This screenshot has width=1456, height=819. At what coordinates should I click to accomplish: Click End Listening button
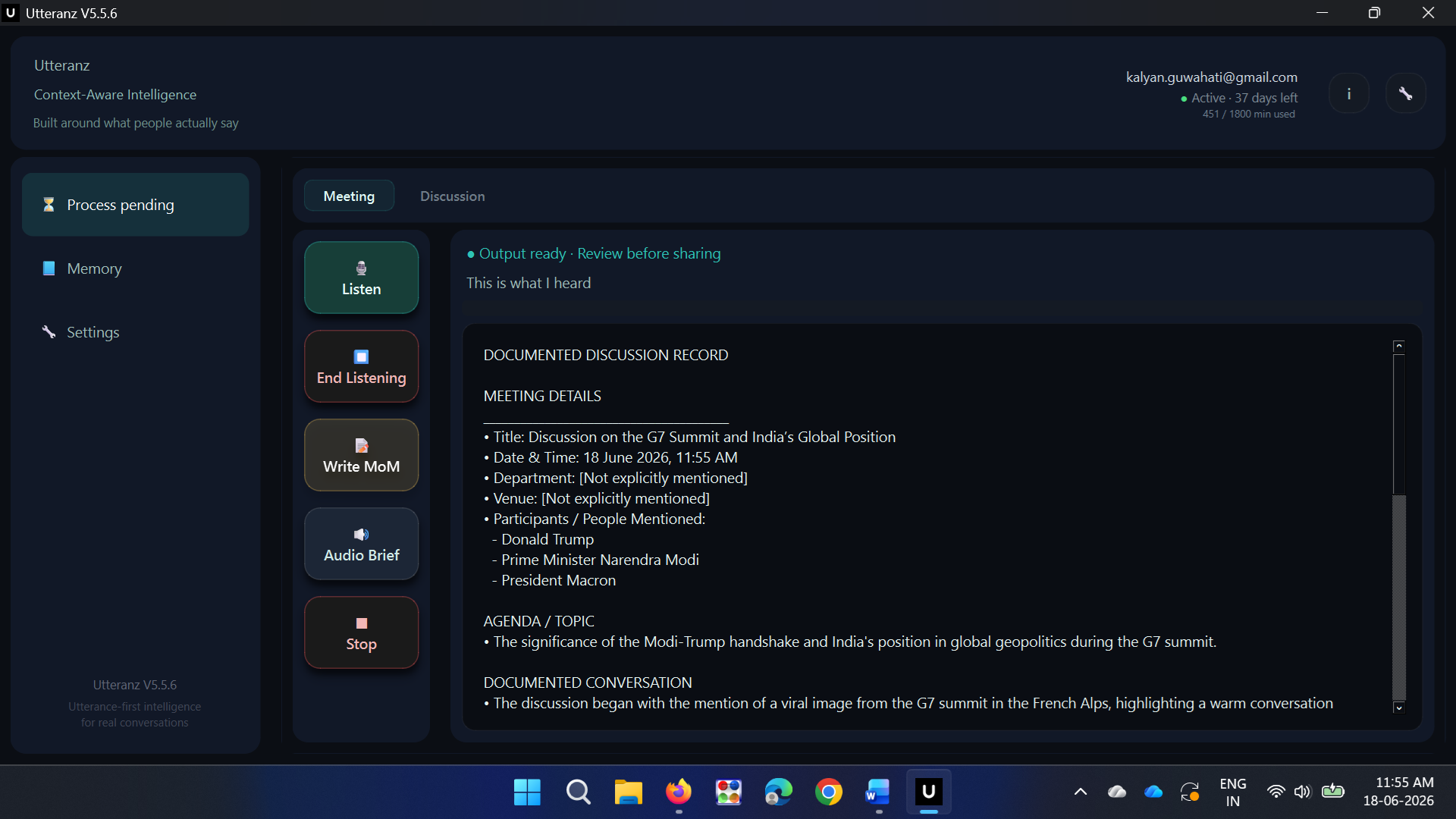[x=361, y=366]
